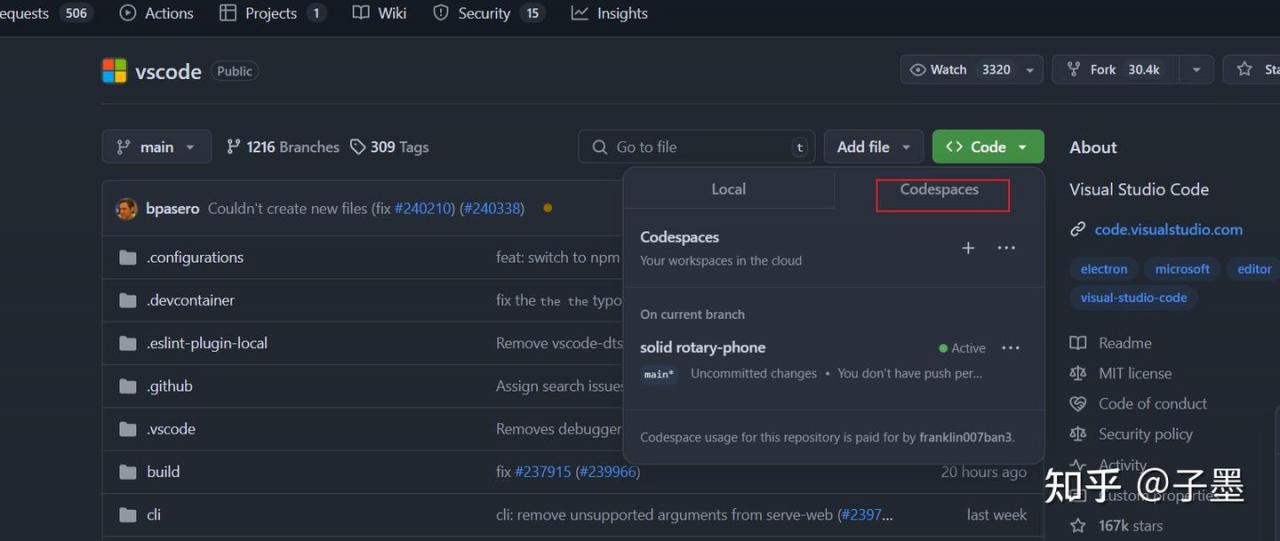This screenshot has height=541, width=1280.
Task: Open build commit link #237915
Action: 543,472
